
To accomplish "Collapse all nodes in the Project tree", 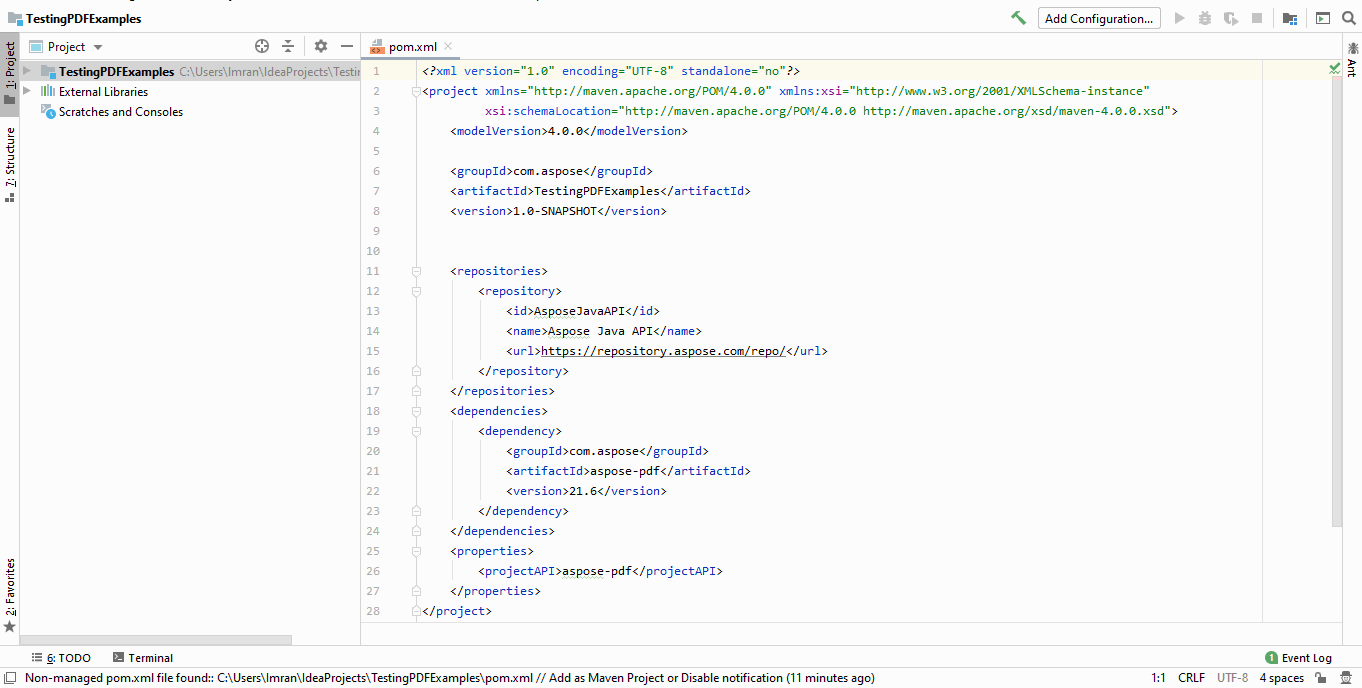I will [x=287, y=46].
